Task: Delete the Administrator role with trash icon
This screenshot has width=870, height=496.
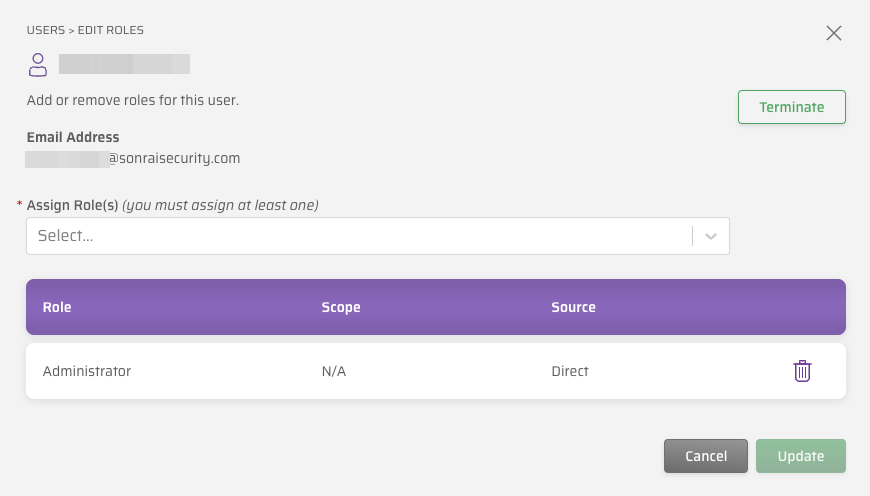Action: [x=802, y=371]
